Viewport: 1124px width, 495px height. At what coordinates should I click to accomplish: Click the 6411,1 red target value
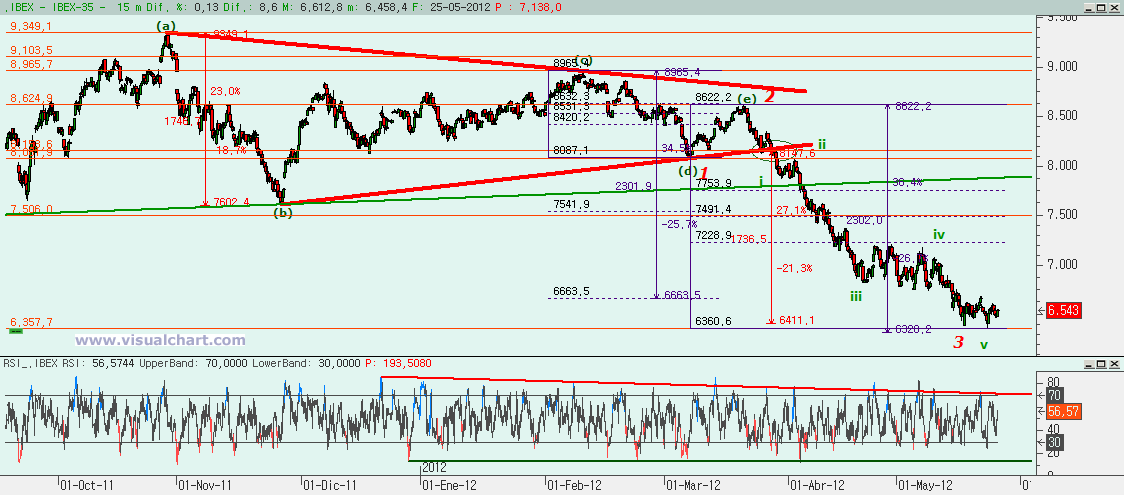coord(797,320)
